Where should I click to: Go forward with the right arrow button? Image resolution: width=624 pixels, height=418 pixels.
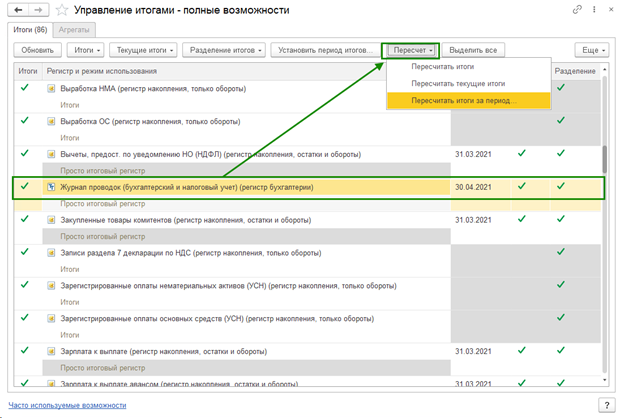click(x=39, y=10)
